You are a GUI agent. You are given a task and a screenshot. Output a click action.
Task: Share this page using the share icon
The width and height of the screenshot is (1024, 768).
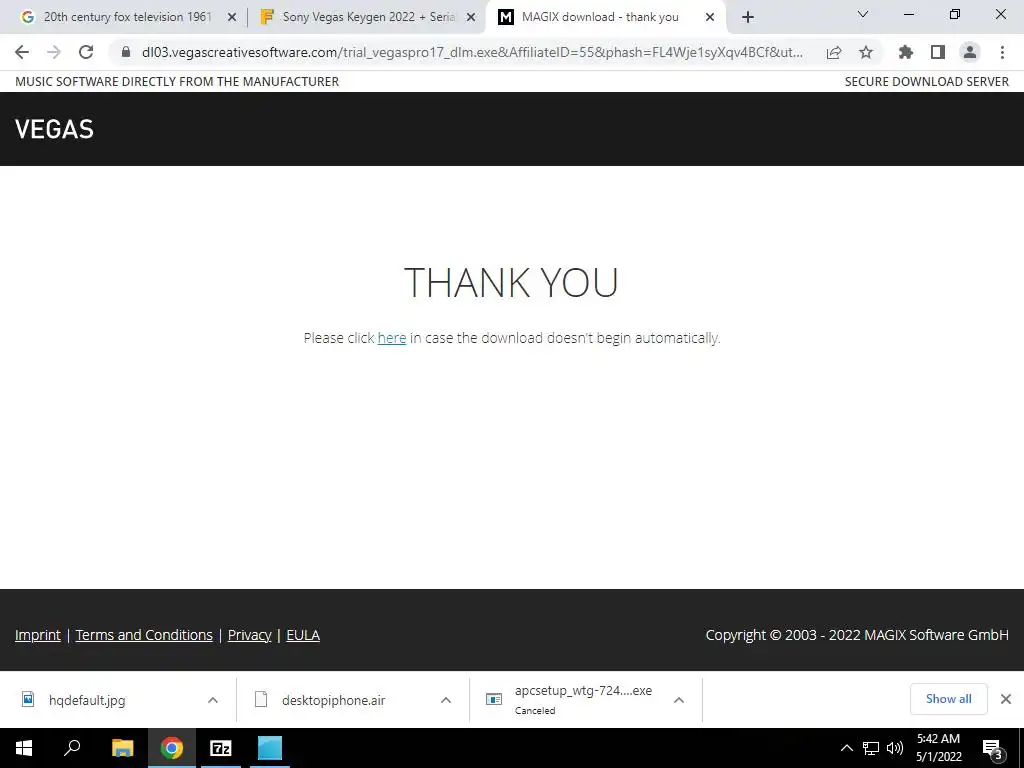[x=834, y=53]
